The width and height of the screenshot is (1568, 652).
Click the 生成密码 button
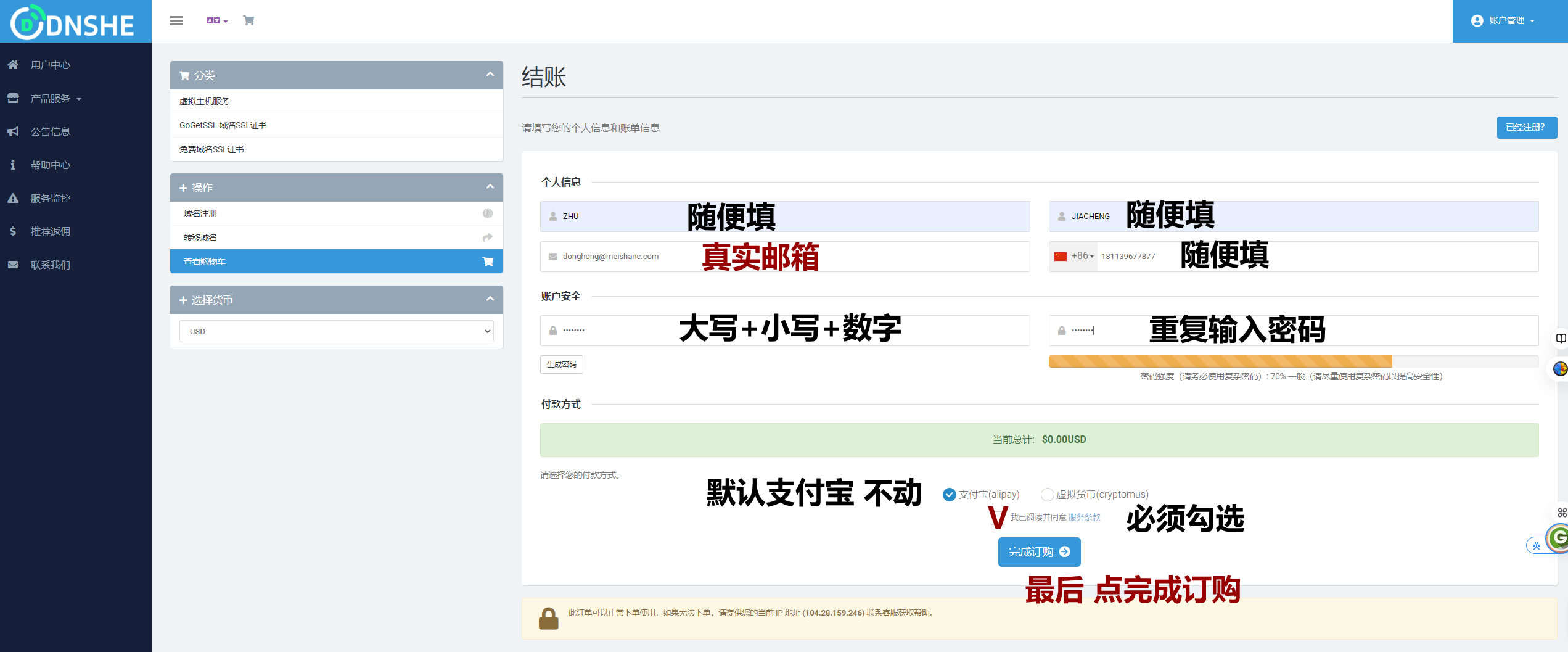pyautogui.click(x=562, y=365)
